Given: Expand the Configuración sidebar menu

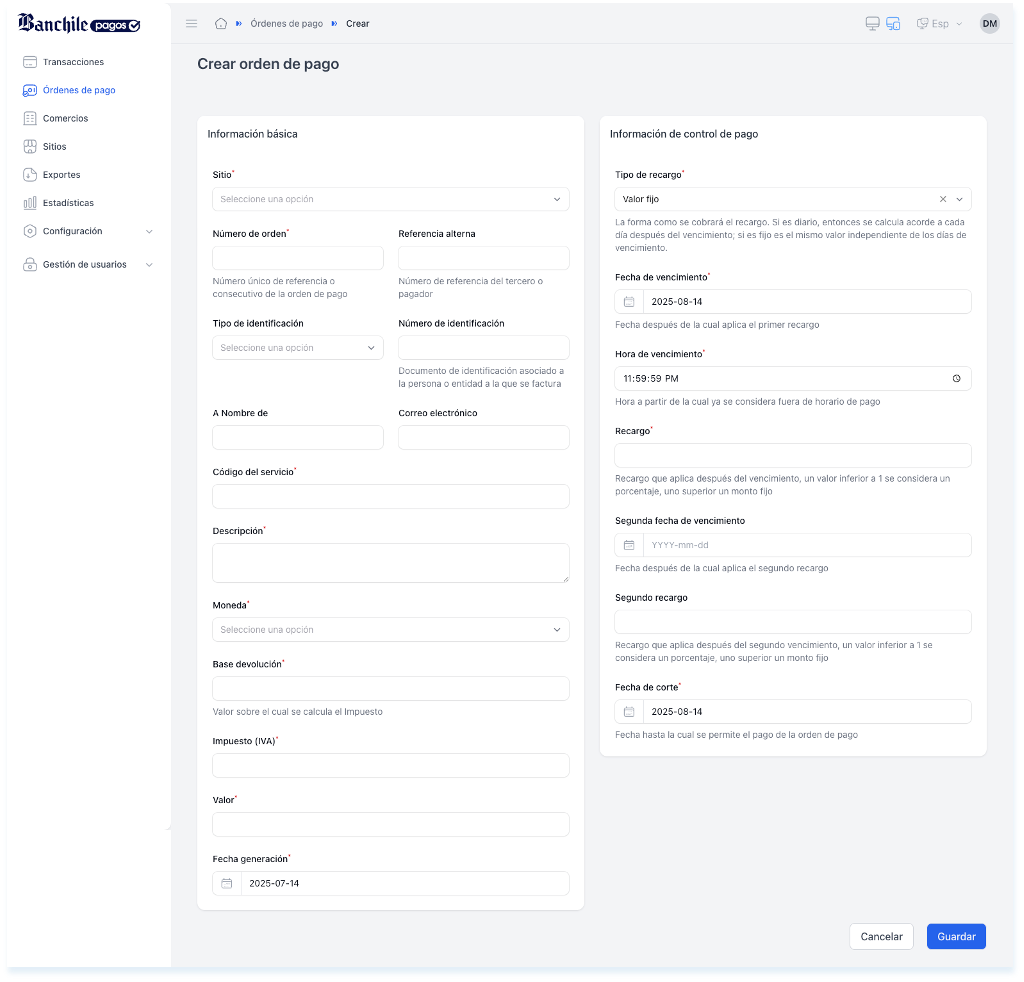Looking at the screenshot, I should click(88, 231).
